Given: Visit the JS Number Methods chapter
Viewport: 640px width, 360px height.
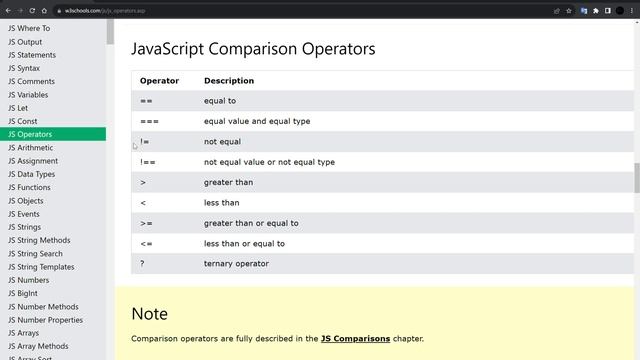Looking at the screenshot, I should (x=43, y=307).
